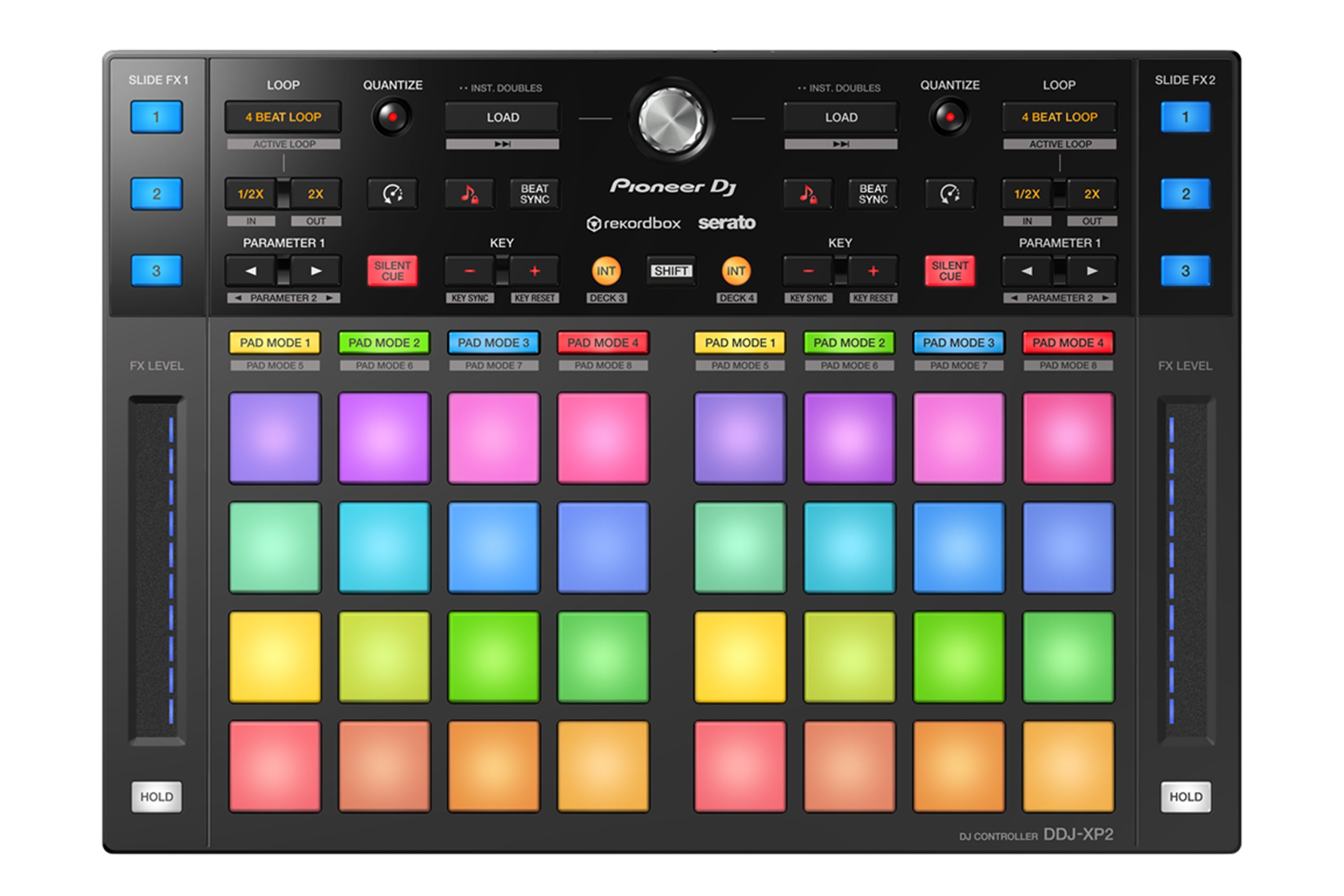Turn the center browse rotary knob
The height and width of the screenshot is (896, 1344).
(671, 121)
